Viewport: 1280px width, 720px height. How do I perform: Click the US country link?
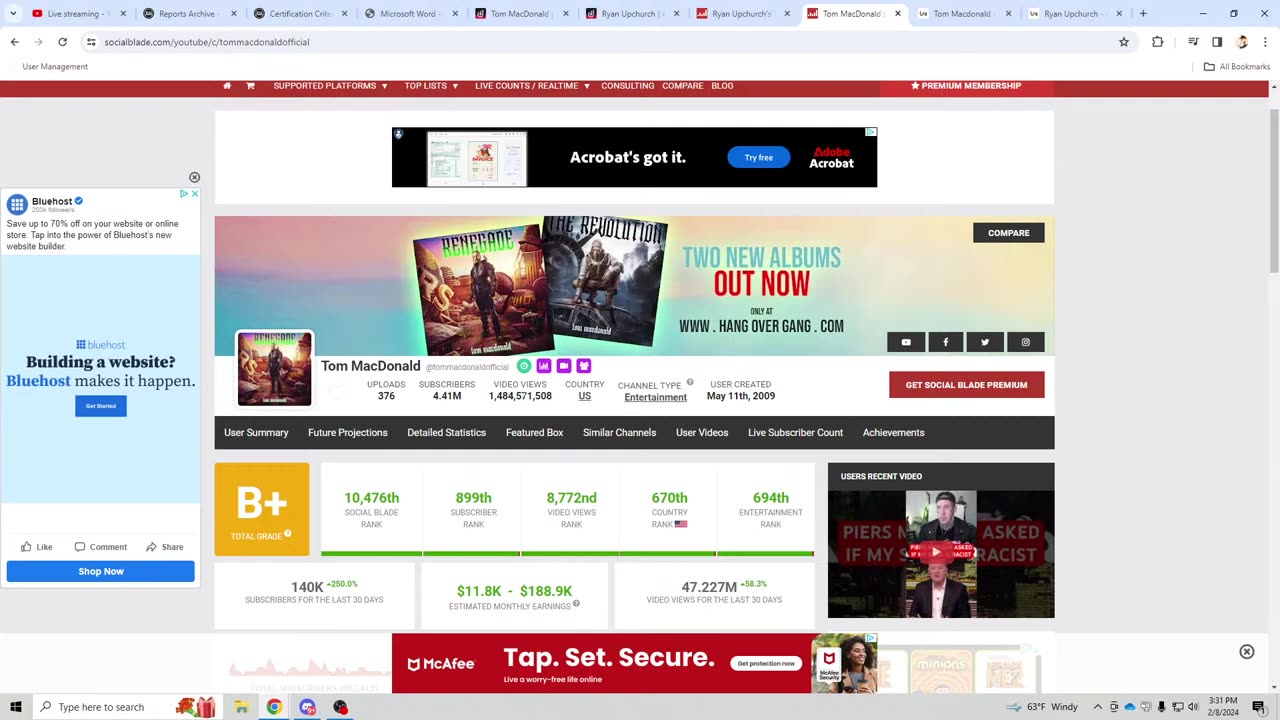[584, 396]
